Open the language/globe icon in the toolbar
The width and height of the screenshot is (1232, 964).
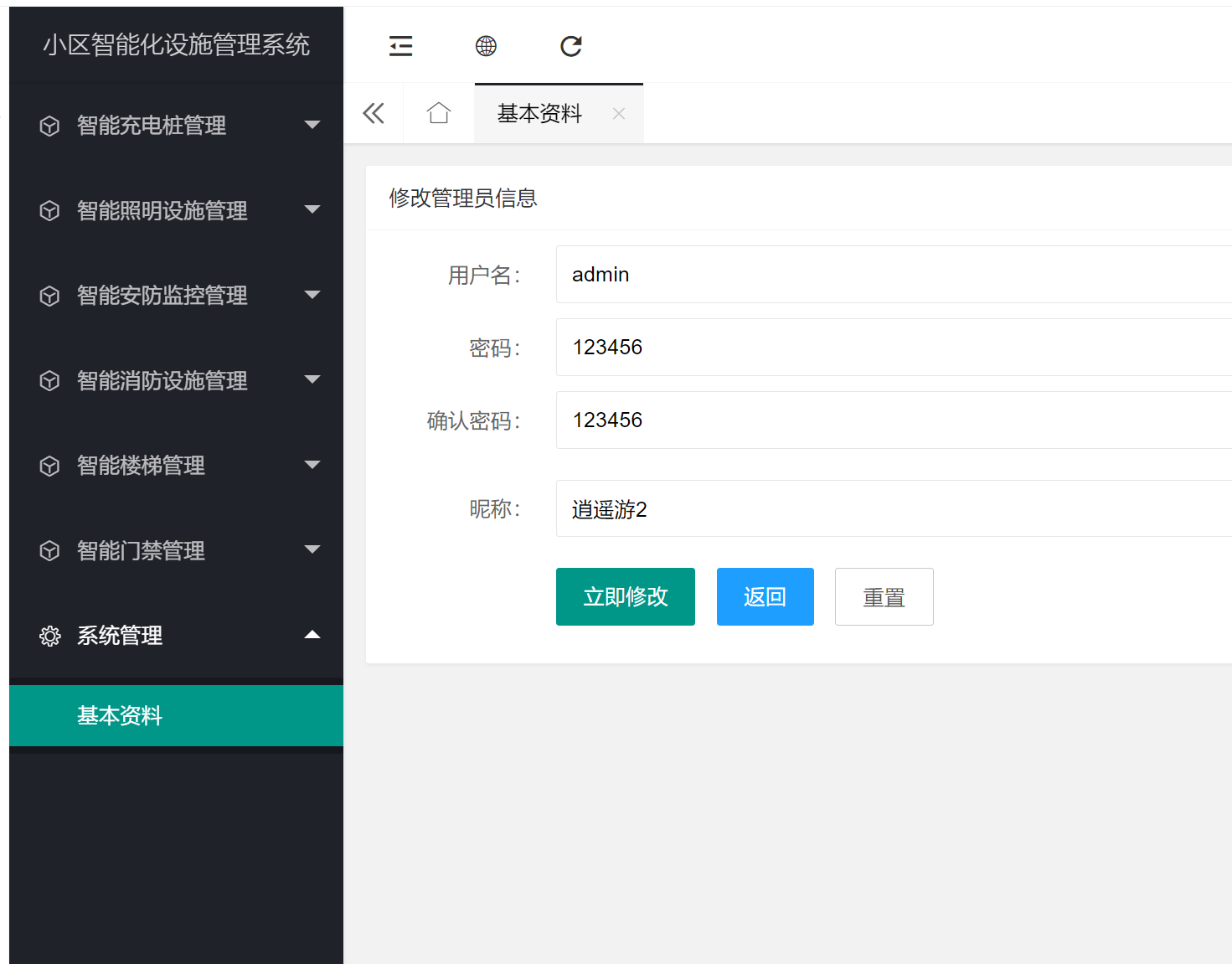(x=487, y=46)
